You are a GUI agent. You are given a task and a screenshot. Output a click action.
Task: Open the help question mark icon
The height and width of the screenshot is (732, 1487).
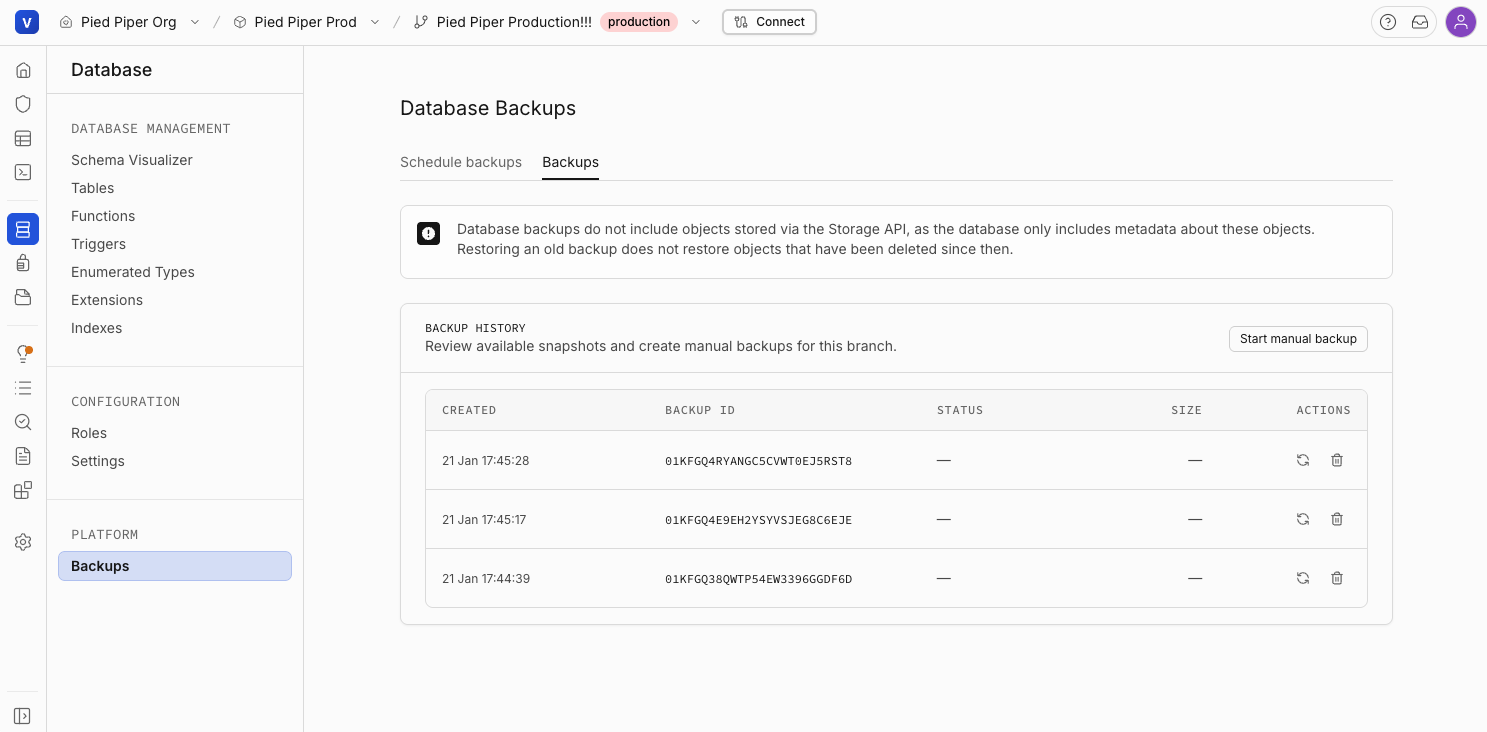pyautogui.click(x=1387, y=22)
